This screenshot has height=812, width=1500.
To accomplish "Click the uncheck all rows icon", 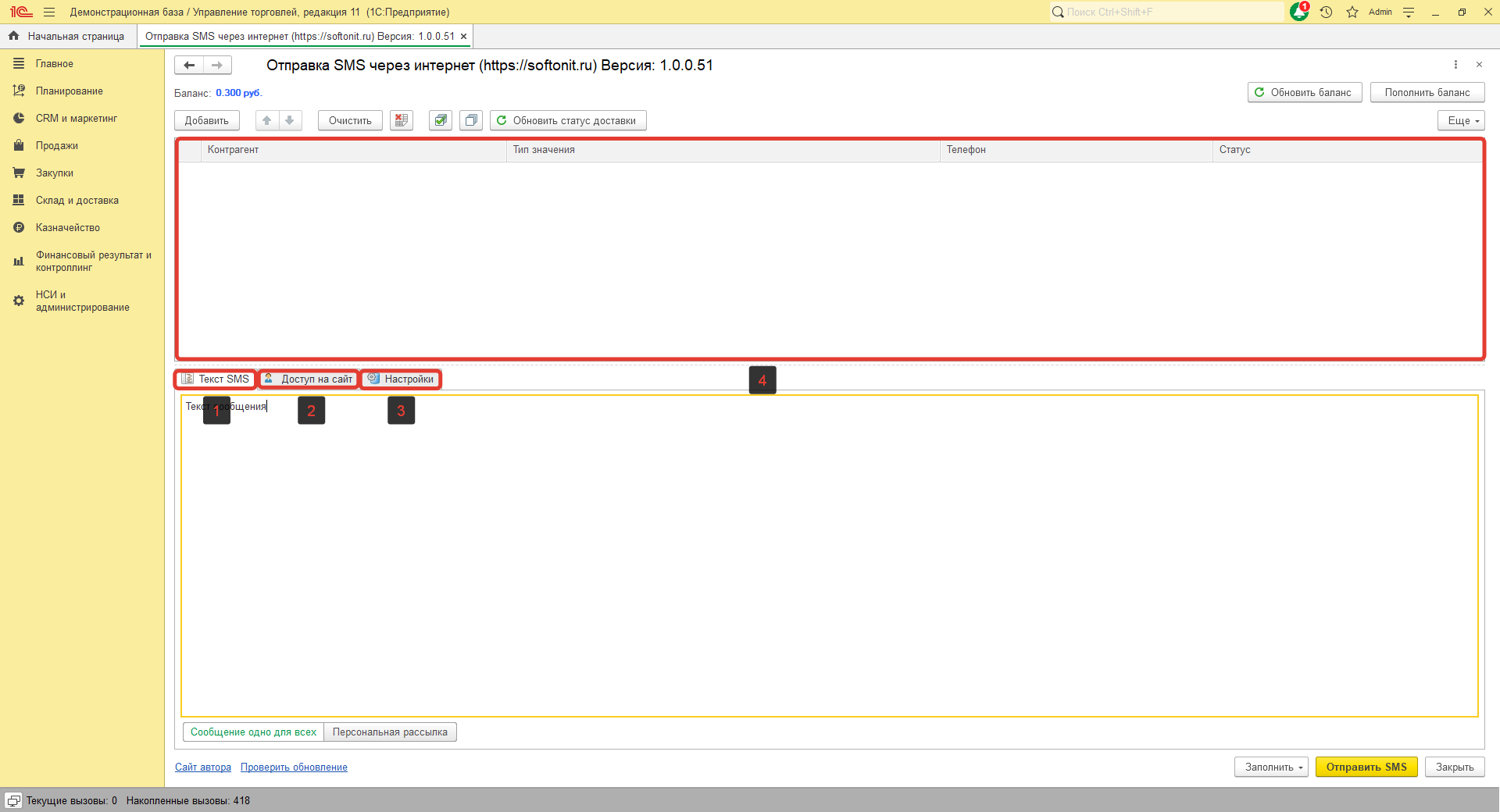I will tap(471, 120).
